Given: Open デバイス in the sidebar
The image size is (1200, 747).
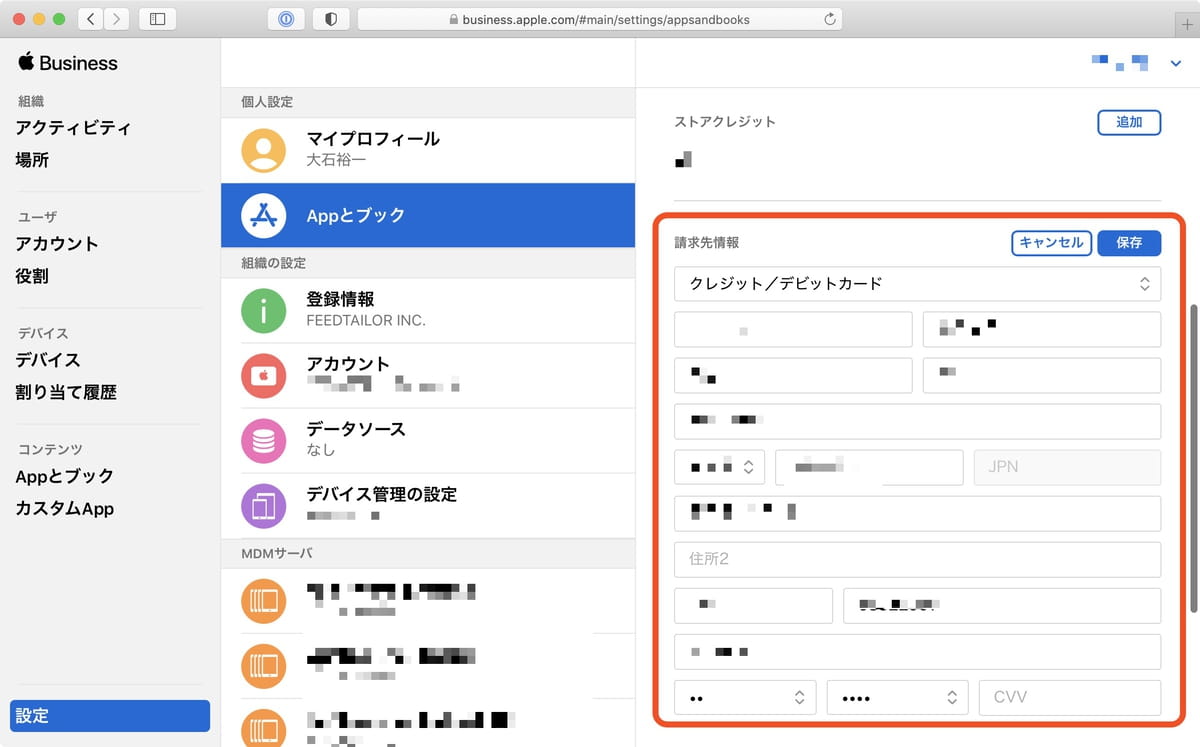Looking at the screenshot, I should 48,360.
